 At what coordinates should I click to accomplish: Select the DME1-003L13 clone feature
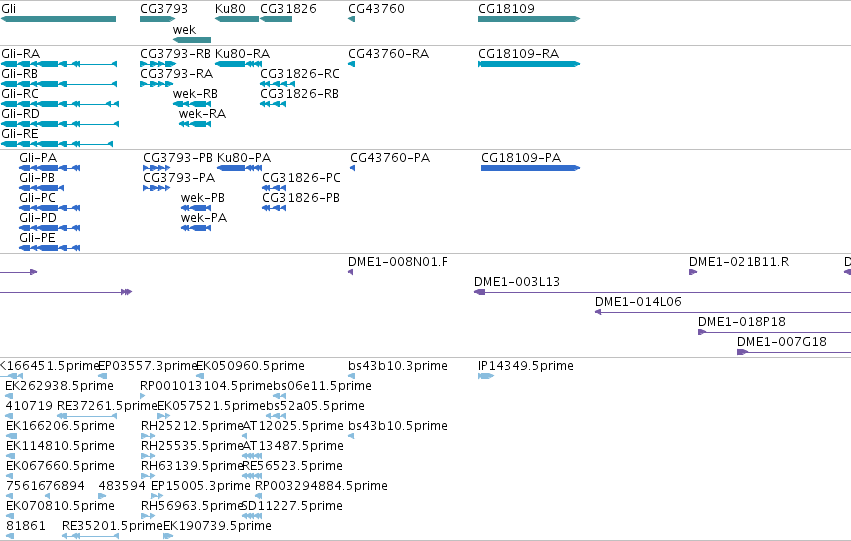(662, 292)
